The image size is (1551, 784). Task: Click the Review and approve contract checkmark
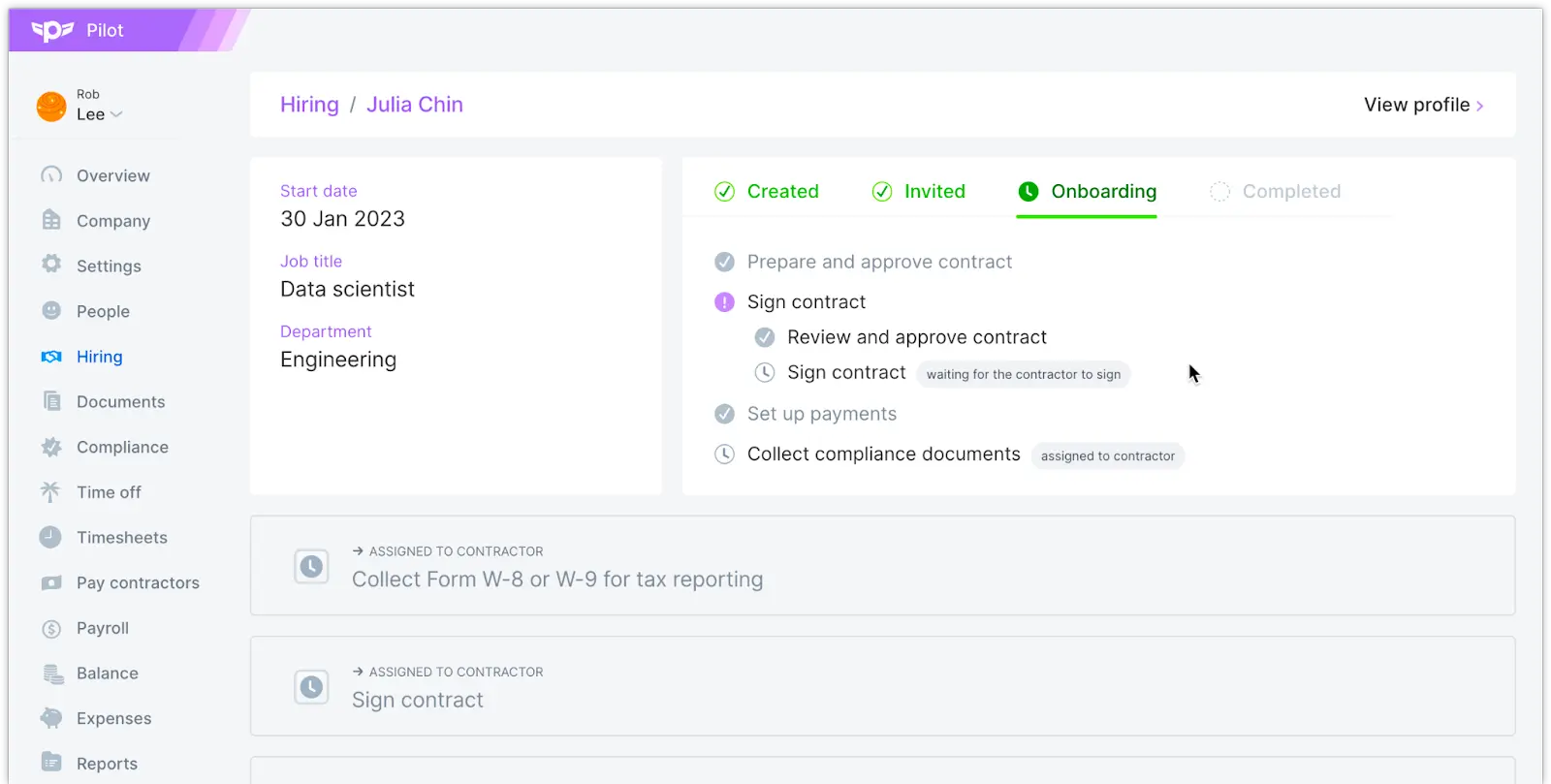[765, 337]
